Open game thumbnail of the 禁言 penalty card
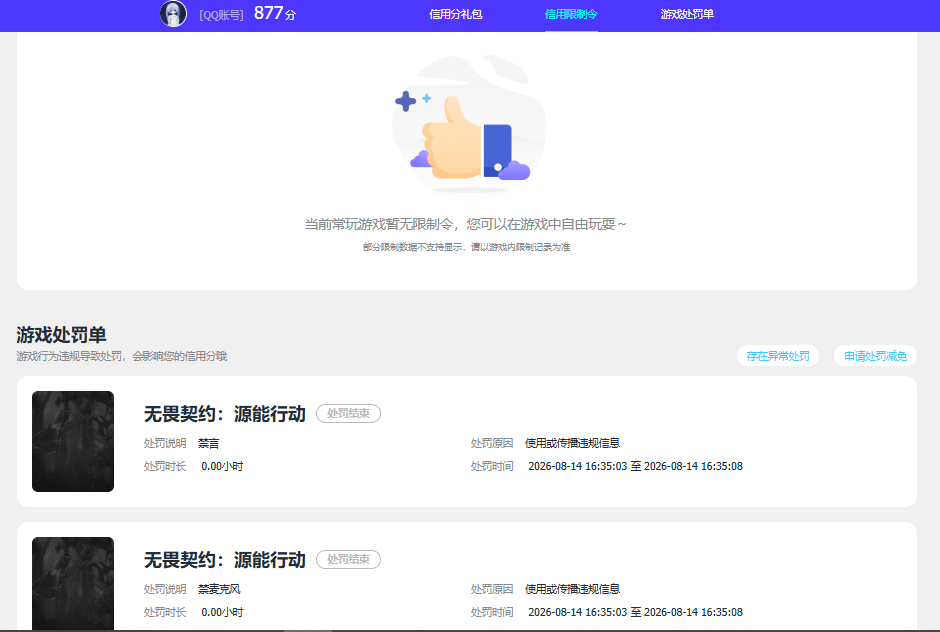 (73, 441)
